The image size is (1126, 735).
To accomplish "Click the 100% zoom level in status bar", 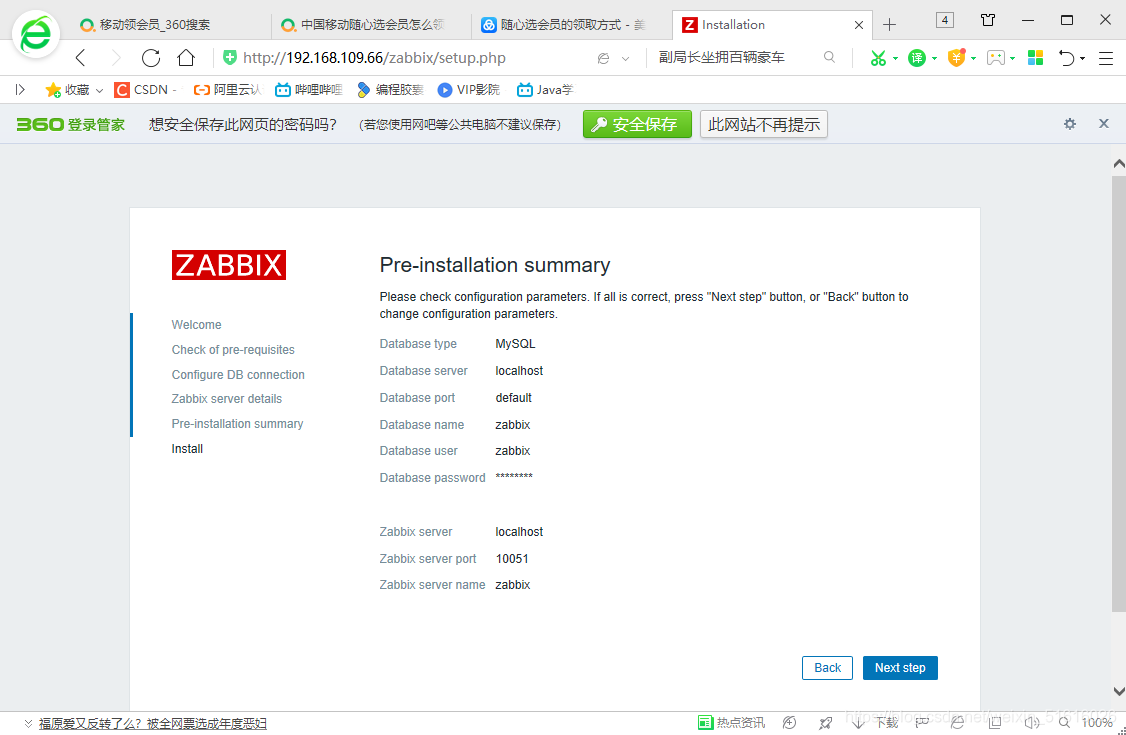I will click(1097, 723).
